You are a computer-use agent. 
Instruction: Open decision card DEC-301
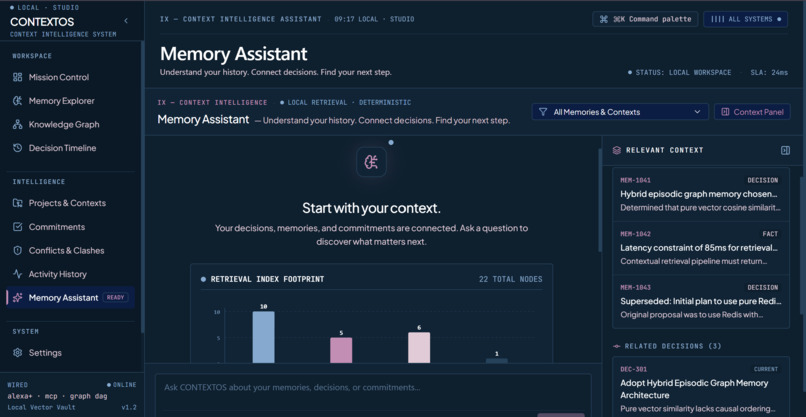701,388
